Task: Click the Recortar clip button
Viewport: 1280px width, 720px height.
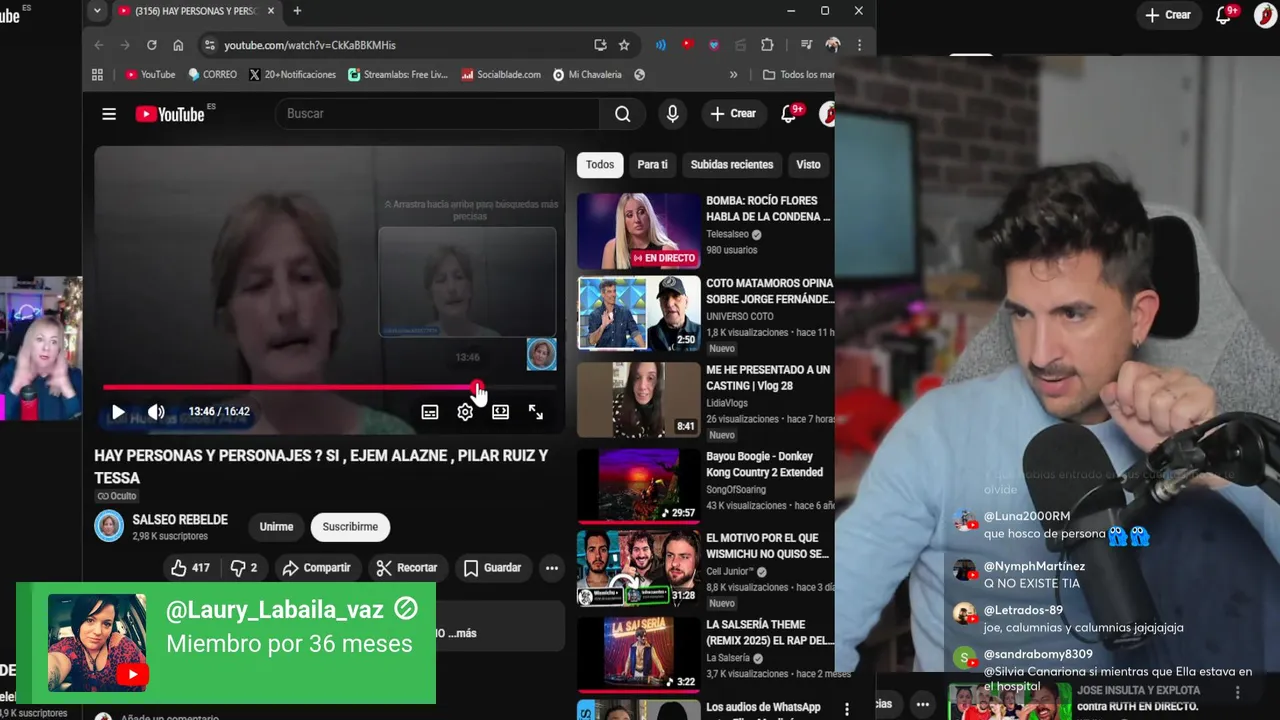Action: [x=407, y=568]
